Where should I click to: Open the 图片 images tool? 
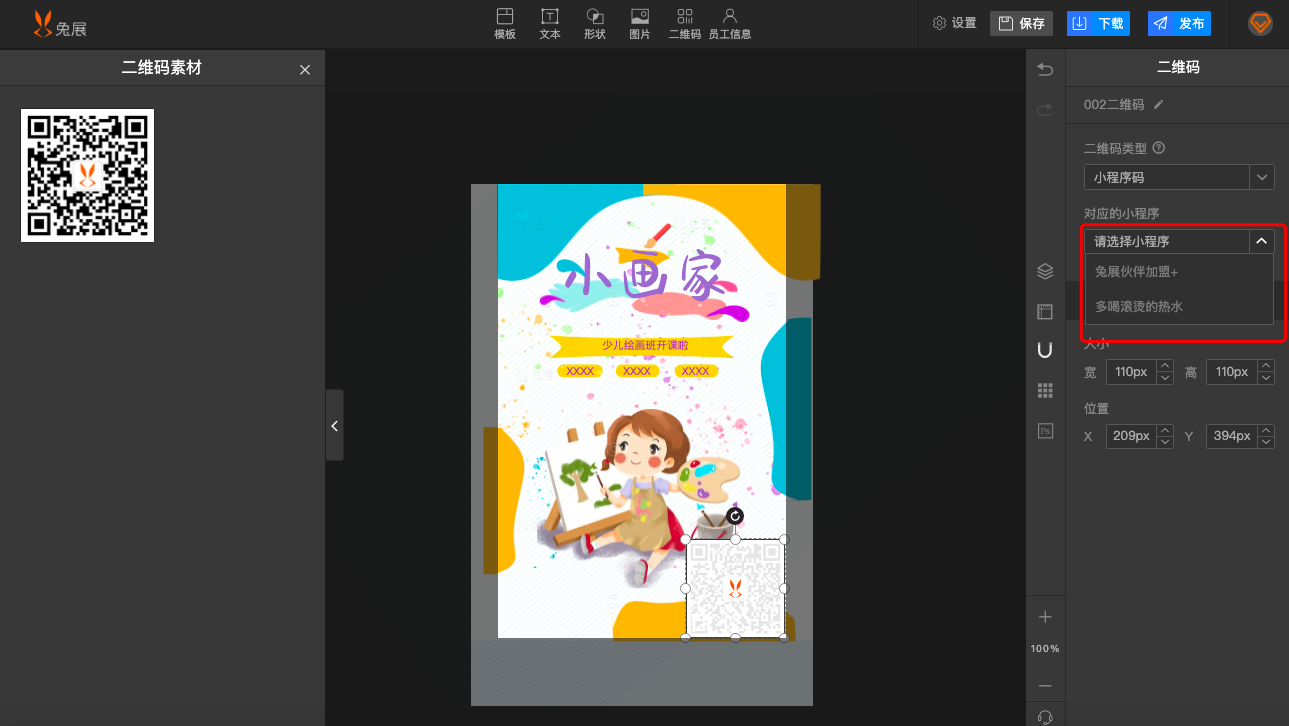[640, 24]
